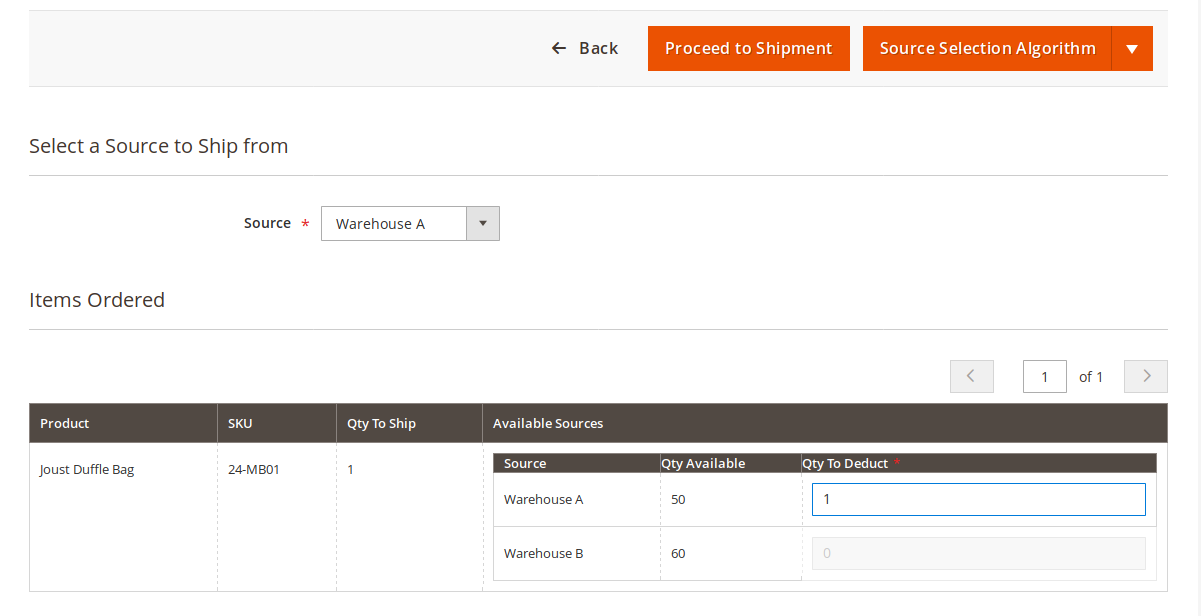Open the Source dropdown showing Warehouse A
Viewport: 1201px width, 616px height.
[x=410, y=224]
